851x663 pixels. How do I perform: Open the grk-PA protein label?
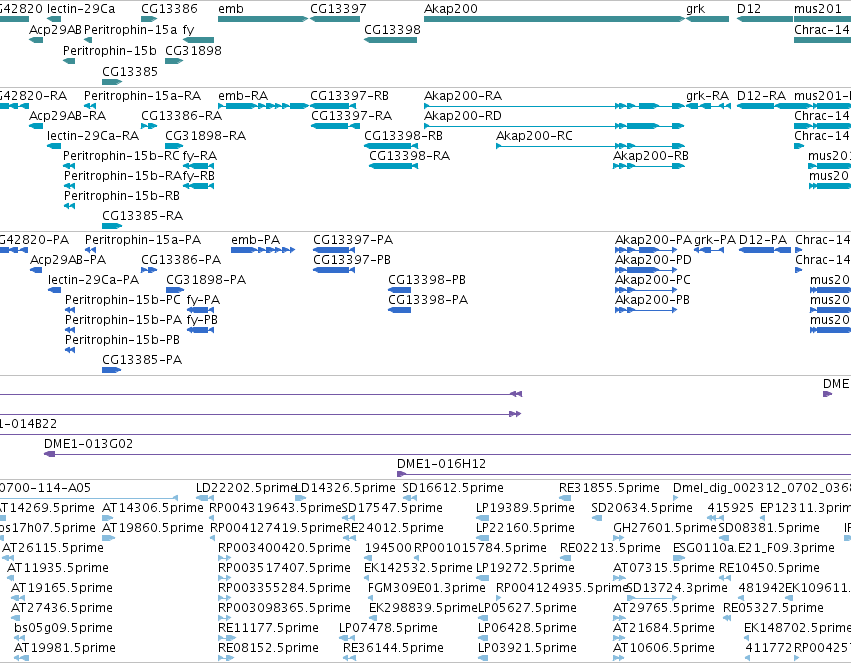pos(715,240)
